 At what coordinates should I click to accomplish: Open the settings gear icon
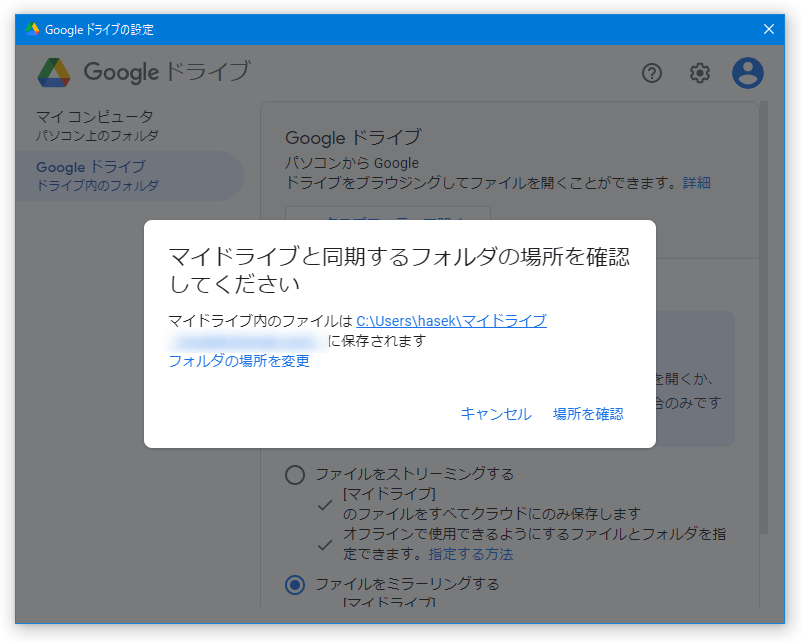[x=699, y=73]
